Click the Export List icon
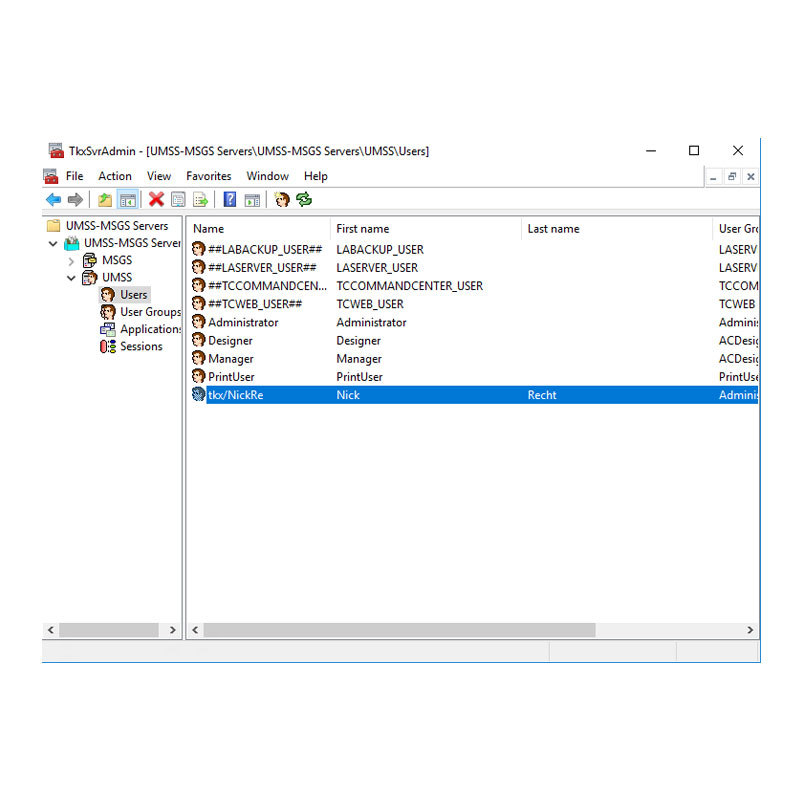 [x=201, y=199]
